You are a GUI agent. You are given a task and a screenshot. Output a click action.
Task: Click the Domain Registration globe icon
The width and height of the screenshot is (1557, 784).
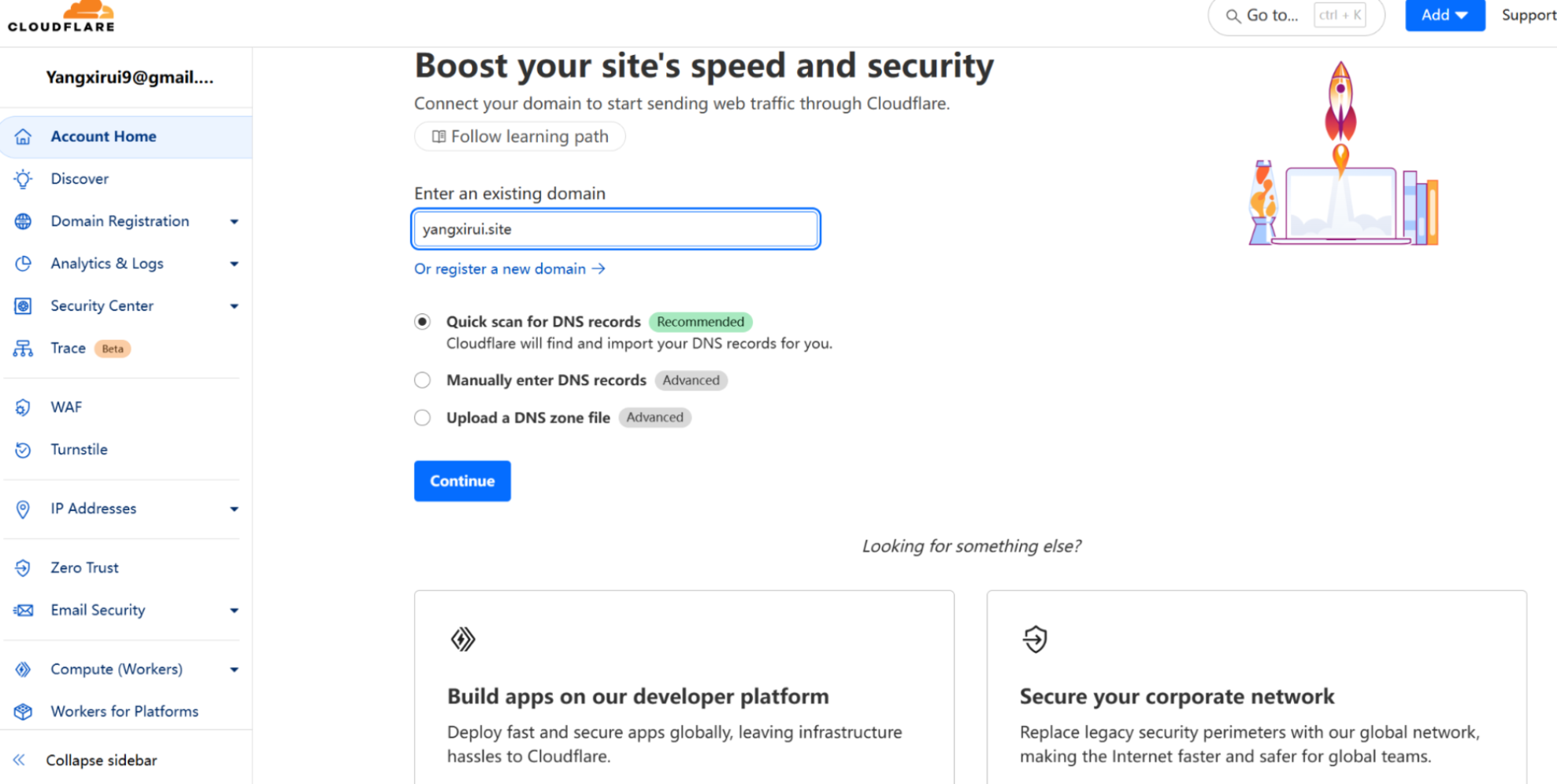23,221
